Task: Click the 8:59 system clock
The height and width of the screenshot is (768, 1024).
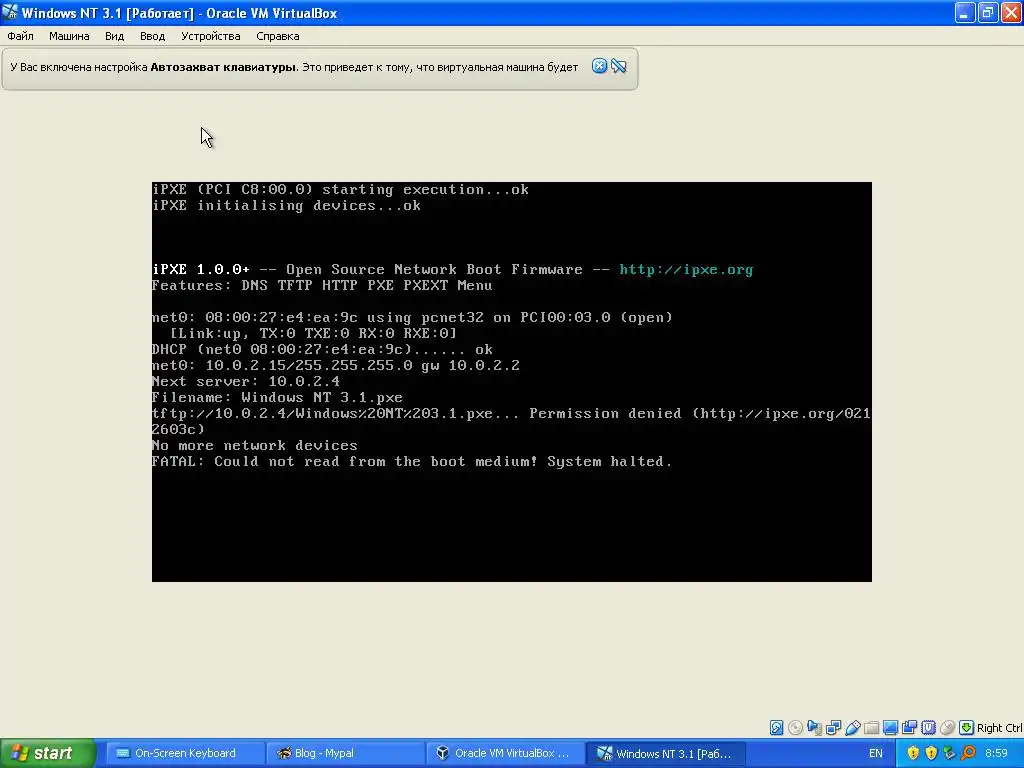Action: point(996,753)
